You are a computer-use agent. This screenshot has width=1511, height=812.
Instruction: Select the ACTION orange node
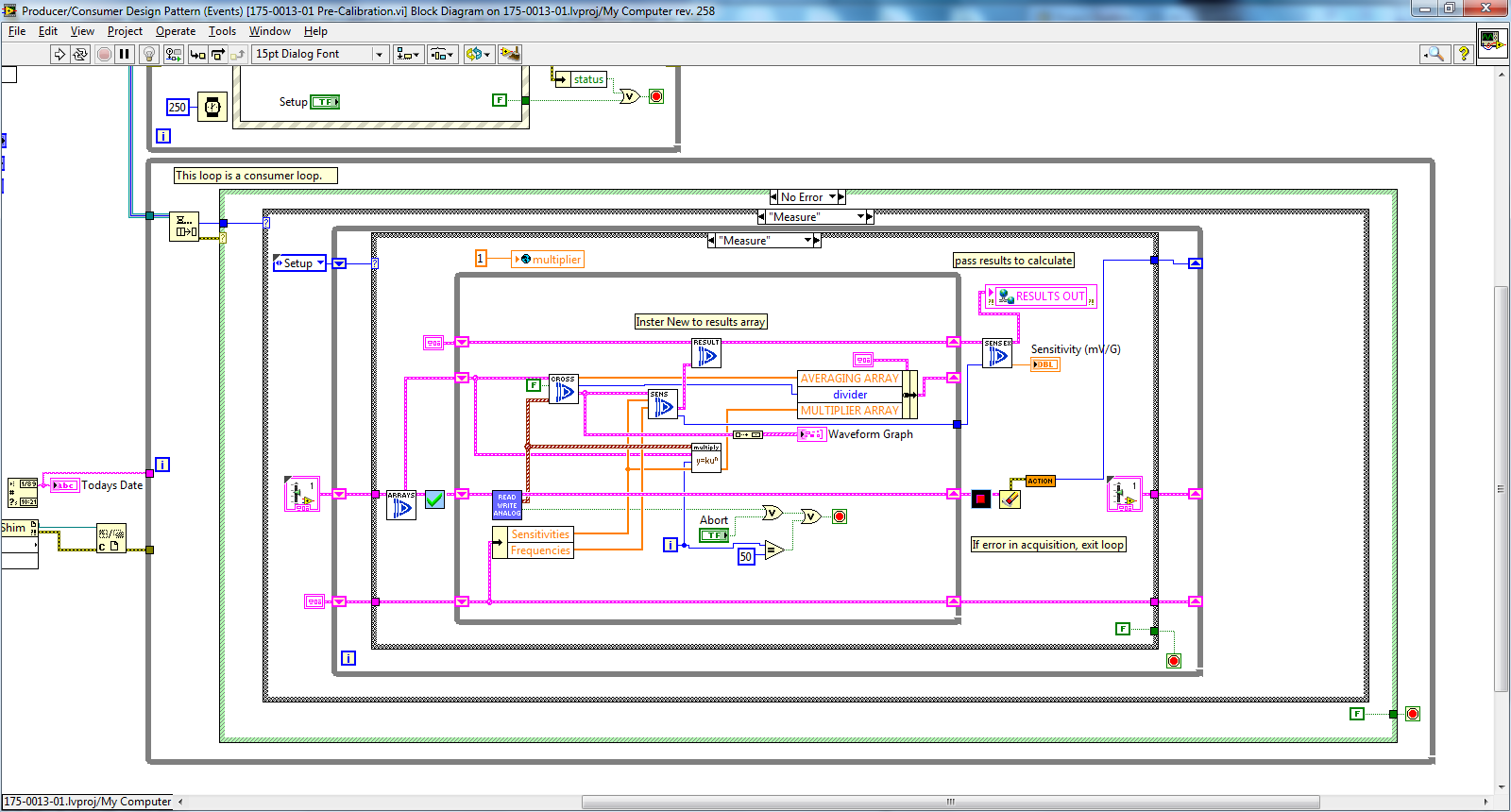1041,481
